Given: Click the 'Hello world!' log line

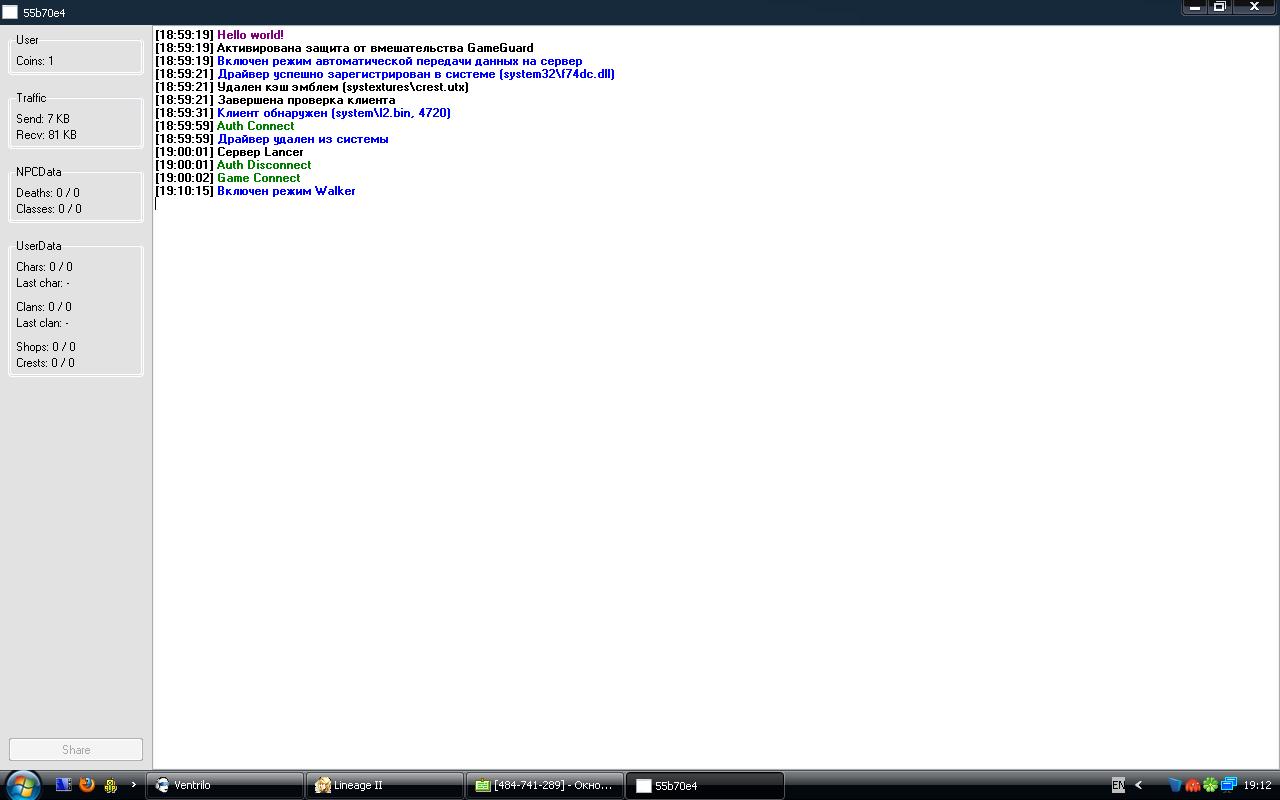Looking at the screenshot, I should pos(219,35).
